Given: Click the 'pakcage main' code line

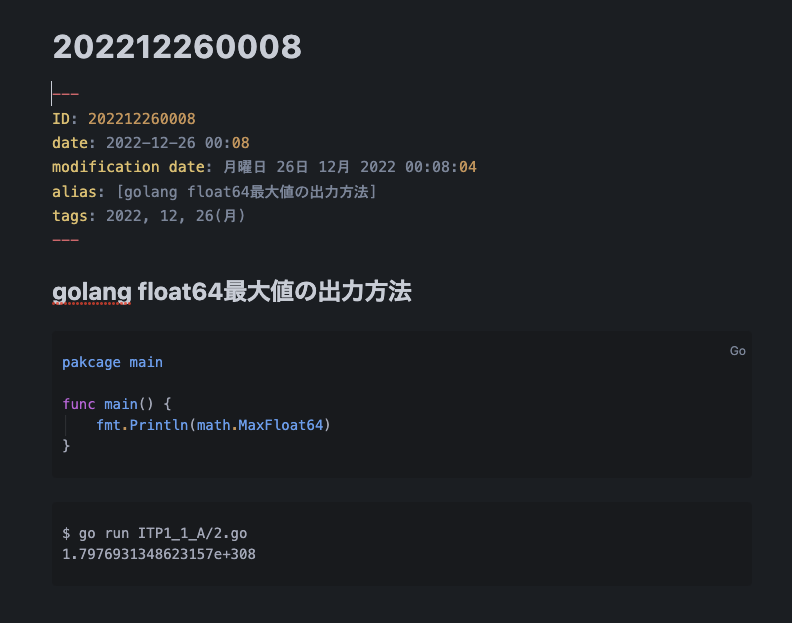Looking at the screenshot, I should tap(112, 362).
